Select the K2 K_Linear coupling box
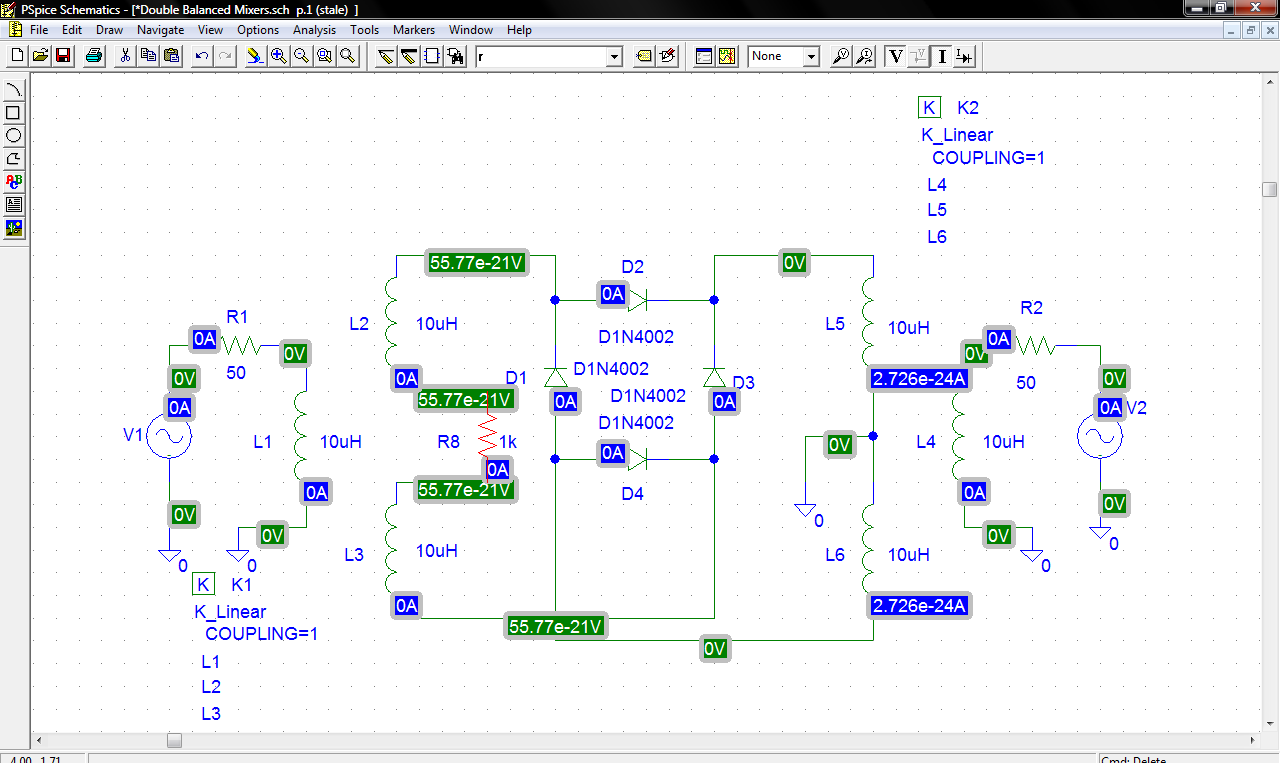 tap(930, 108)
